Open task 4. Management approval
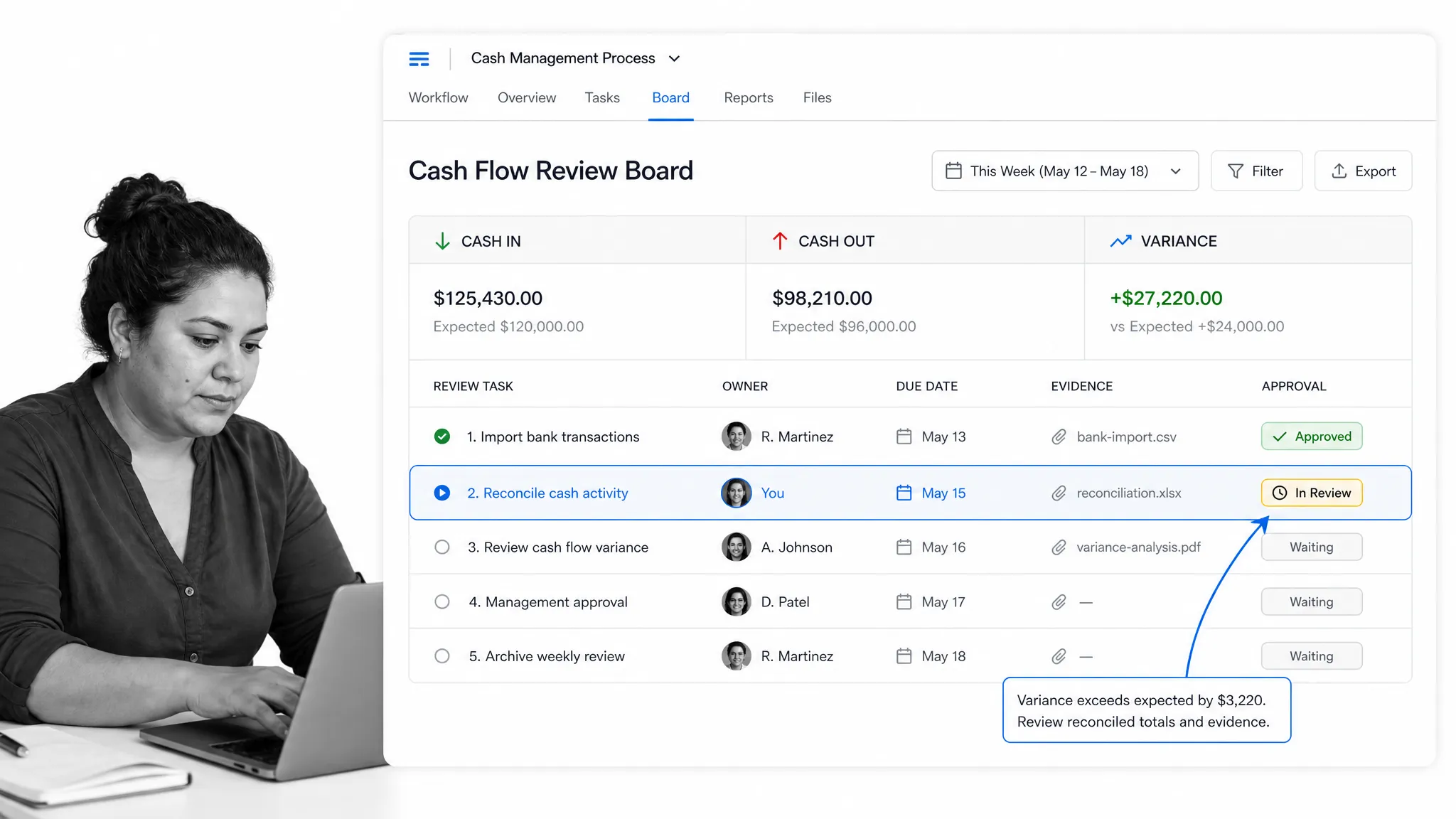 (548, 601)
